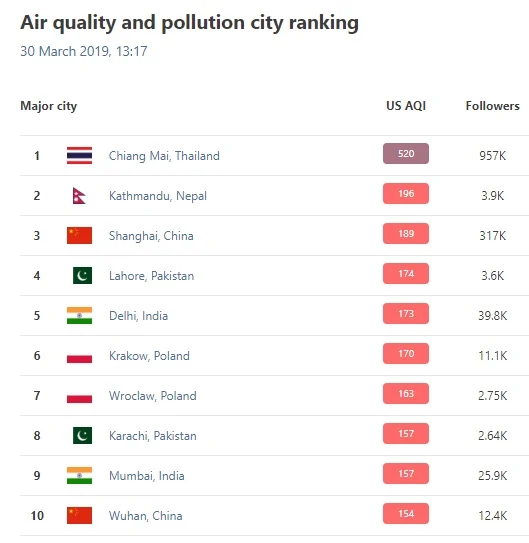
Task: Click the Poland flag beside Krakow
Action: [x=79, y=355]
